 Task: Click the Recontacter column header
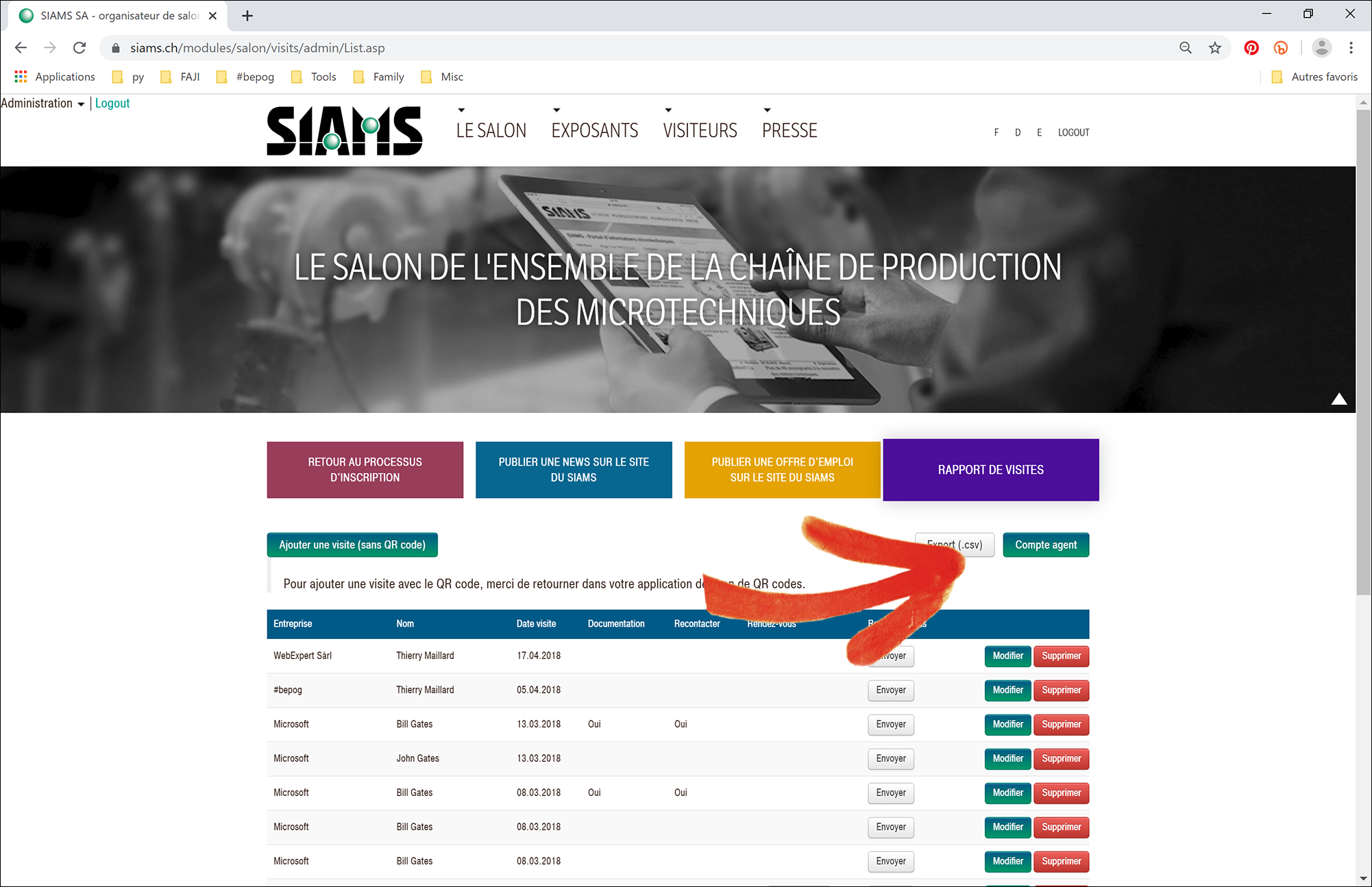click(697, 624)
